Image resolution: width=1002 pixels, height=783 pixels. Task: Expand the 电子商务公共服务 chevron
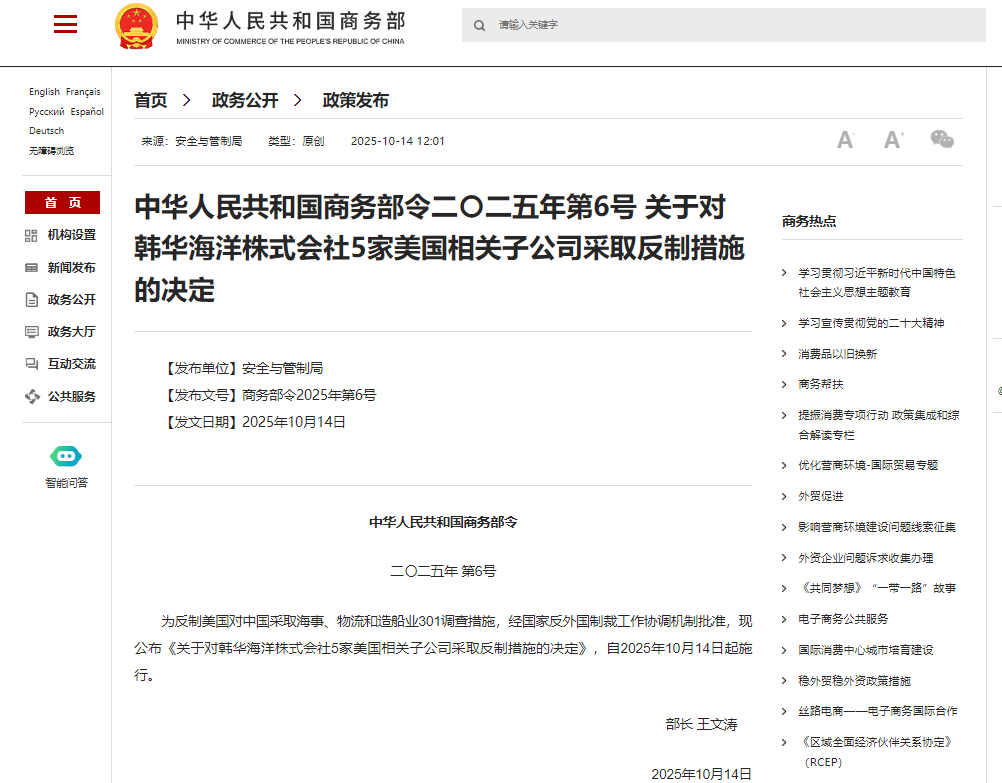pos(785,619)
